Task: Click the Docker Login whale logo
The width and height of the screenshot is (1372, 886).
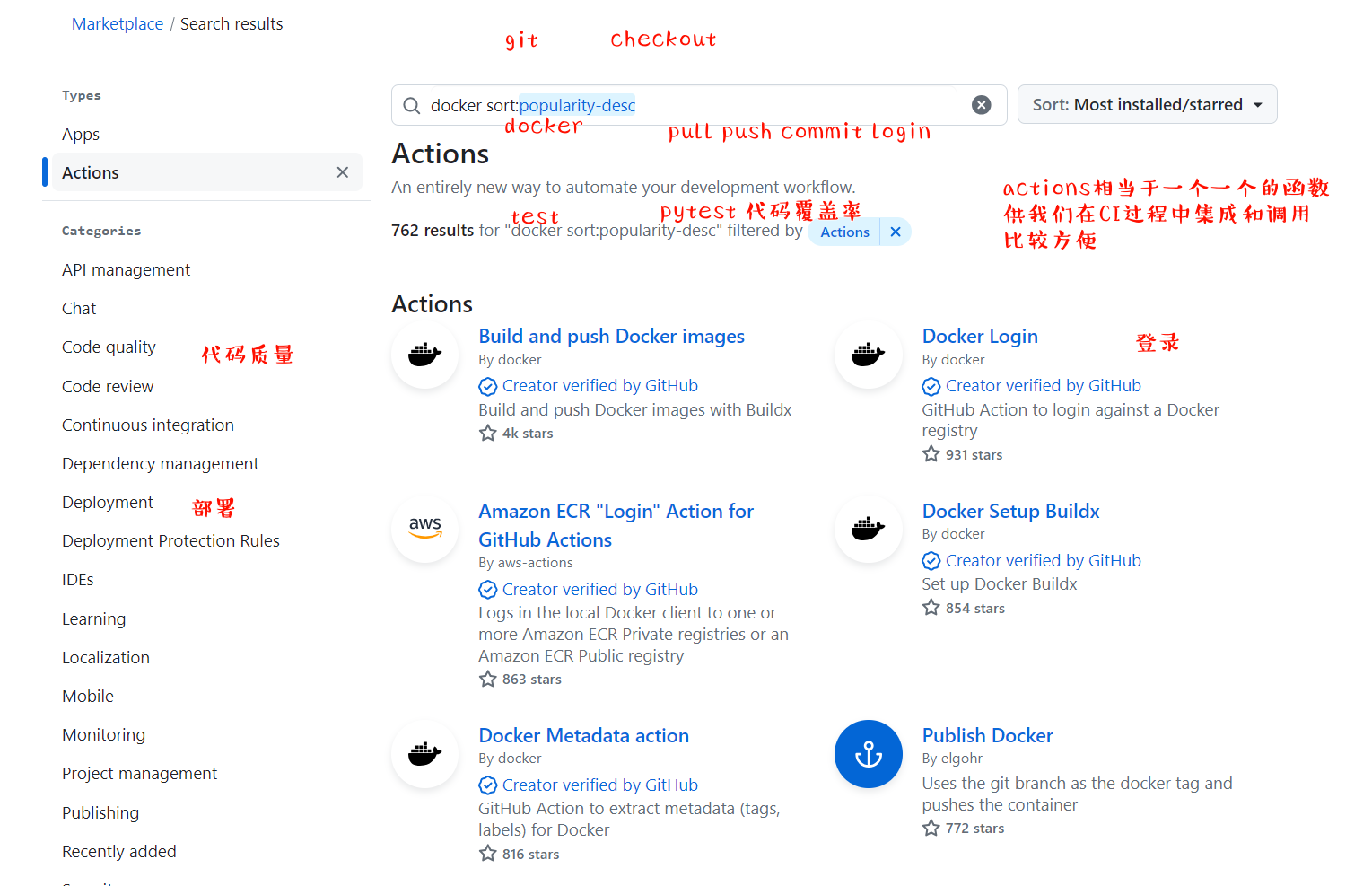Action: pyautogui.click(x=868, y=355)
